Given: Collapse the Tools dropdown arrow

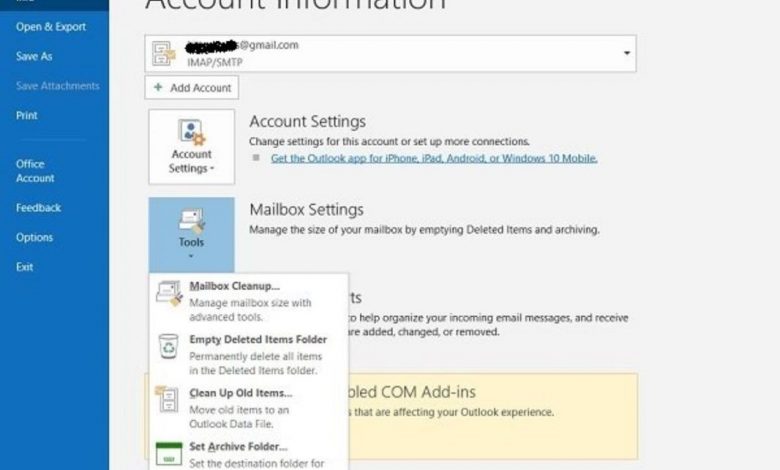Looking at the screenshot, I should pos(191,256).
